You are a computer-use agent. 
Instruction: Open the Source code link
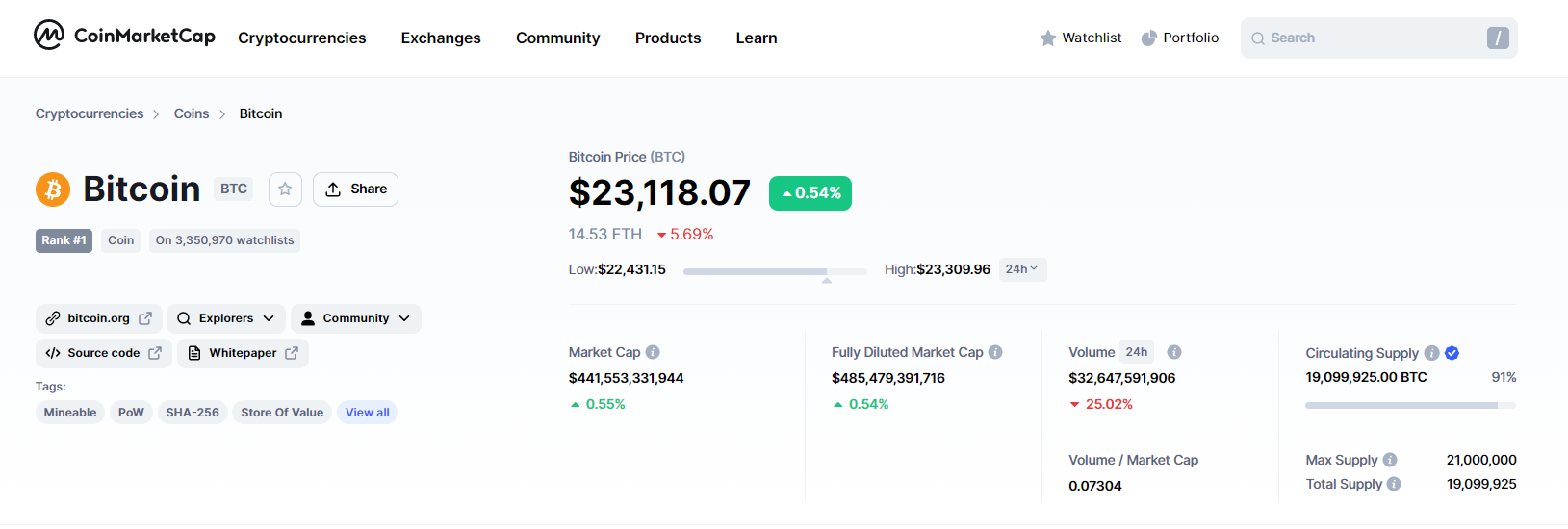click(x=104, y=353)
